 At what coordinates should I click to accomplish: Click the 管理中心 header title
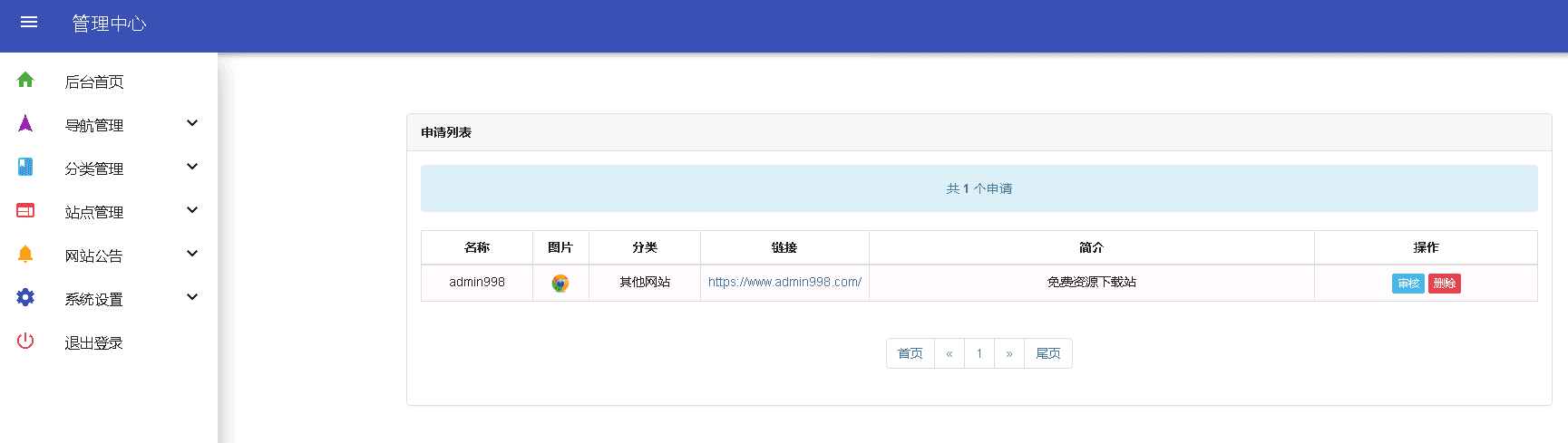109,24
